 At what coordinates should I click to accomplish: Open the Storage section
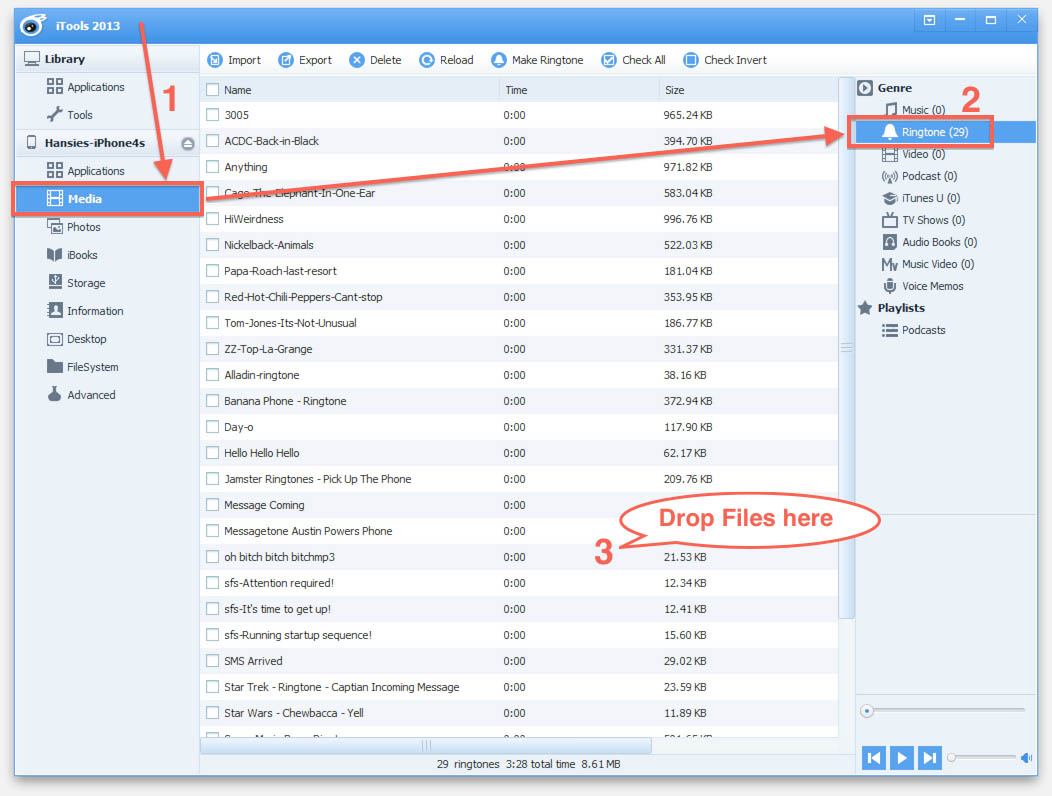[x=76, y=283]
